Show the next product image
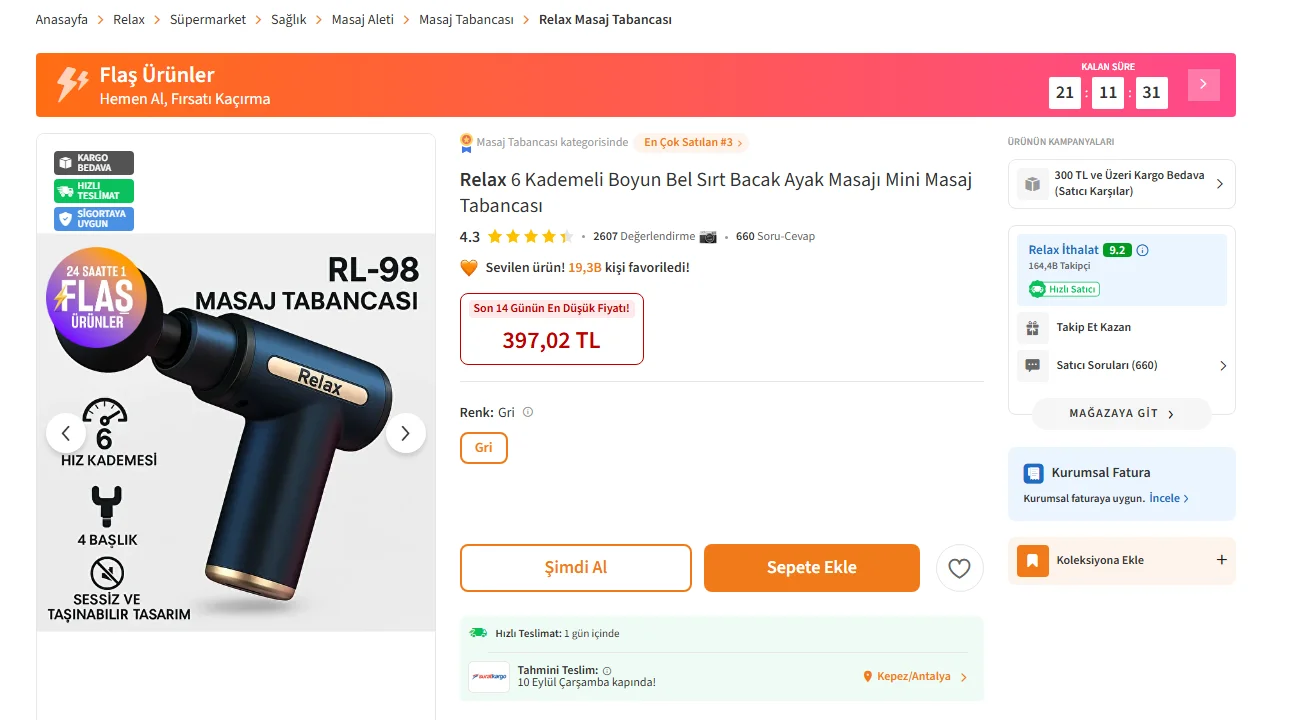The width and height of the screenshot is (1293, 720). point(405,433)
